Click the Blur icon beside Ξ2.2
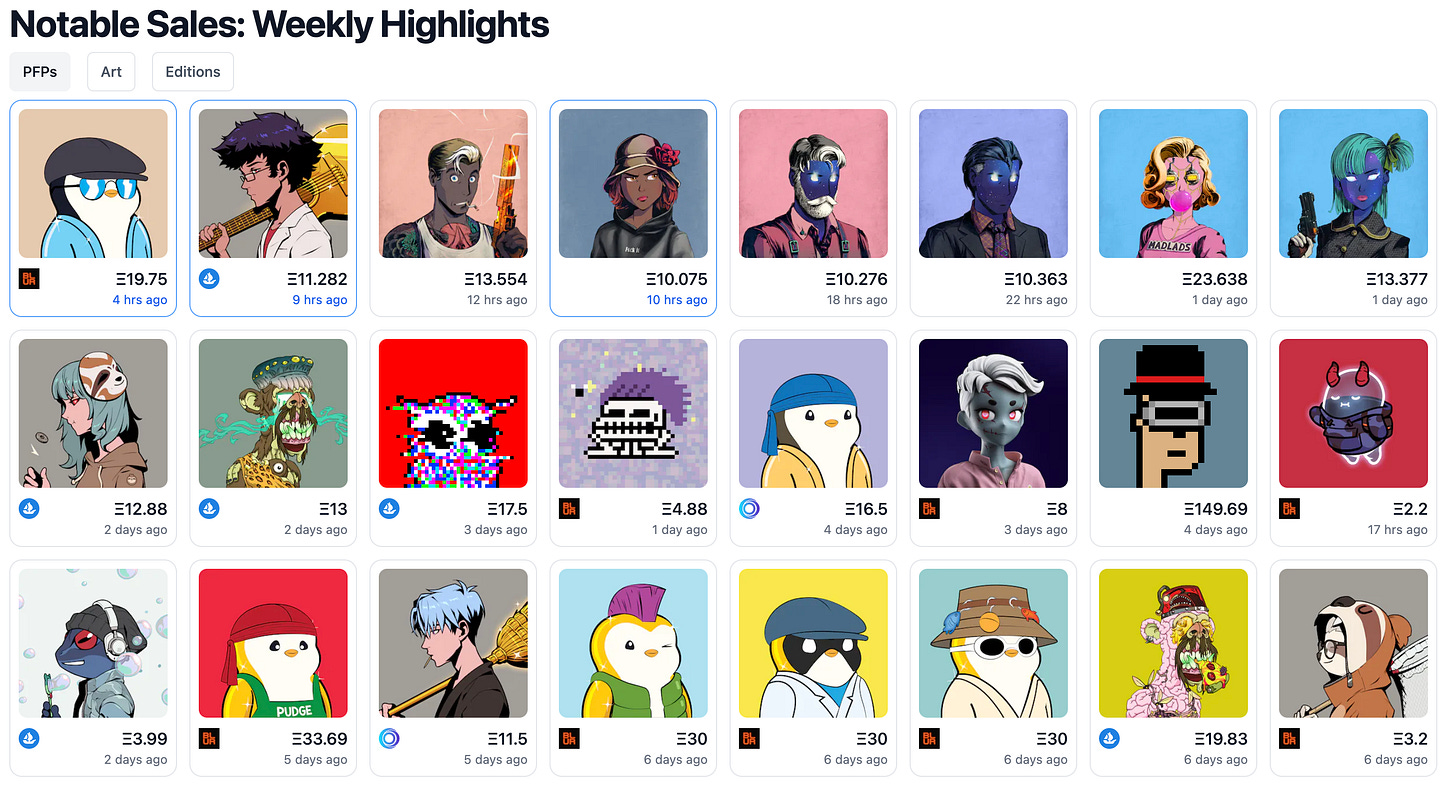The width and height of the screenshot is (1456, 793). coord(1289,509)
